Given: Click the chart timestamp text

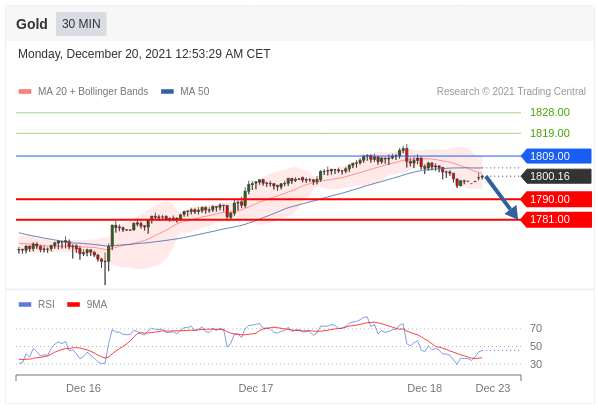Looking at the screenshot, I should point(144,54).
